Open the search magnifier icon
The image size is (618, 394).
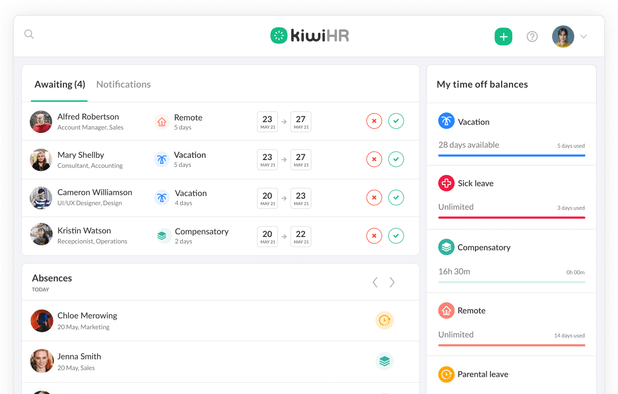(29, 34)
